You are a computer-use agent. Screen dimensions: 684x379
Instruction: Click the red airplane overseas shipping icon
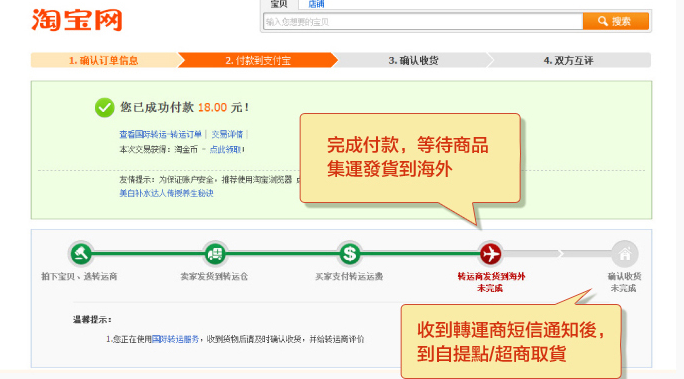pyautogui.click(x=490, y=253)
